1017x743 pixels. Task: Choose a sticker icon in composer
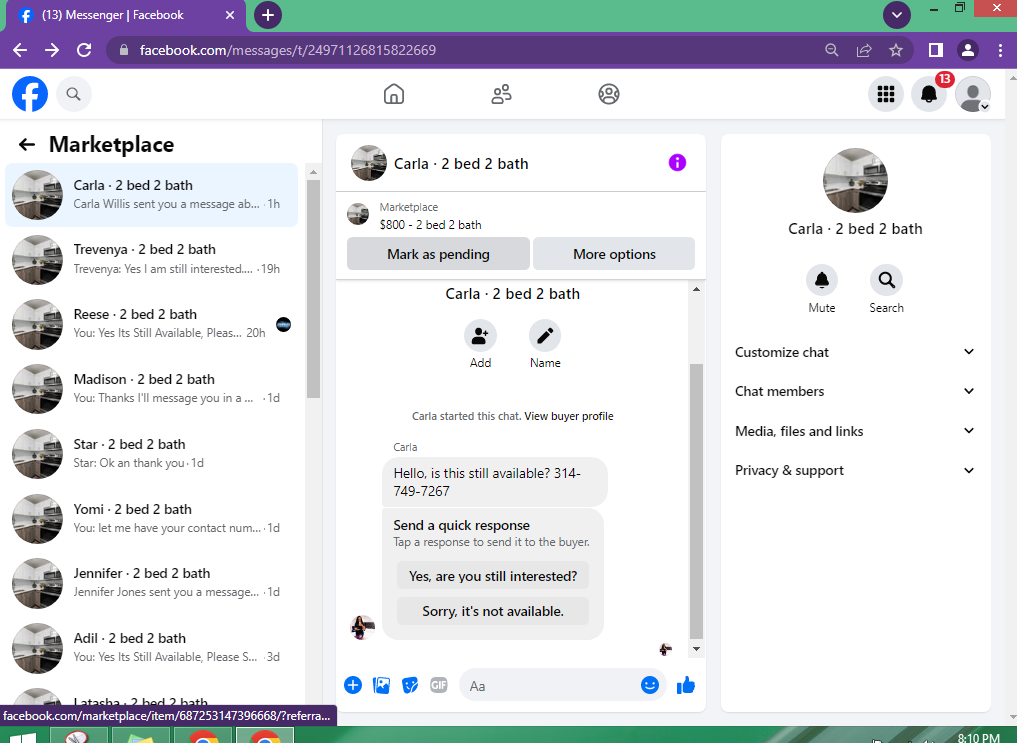[410, 685]
